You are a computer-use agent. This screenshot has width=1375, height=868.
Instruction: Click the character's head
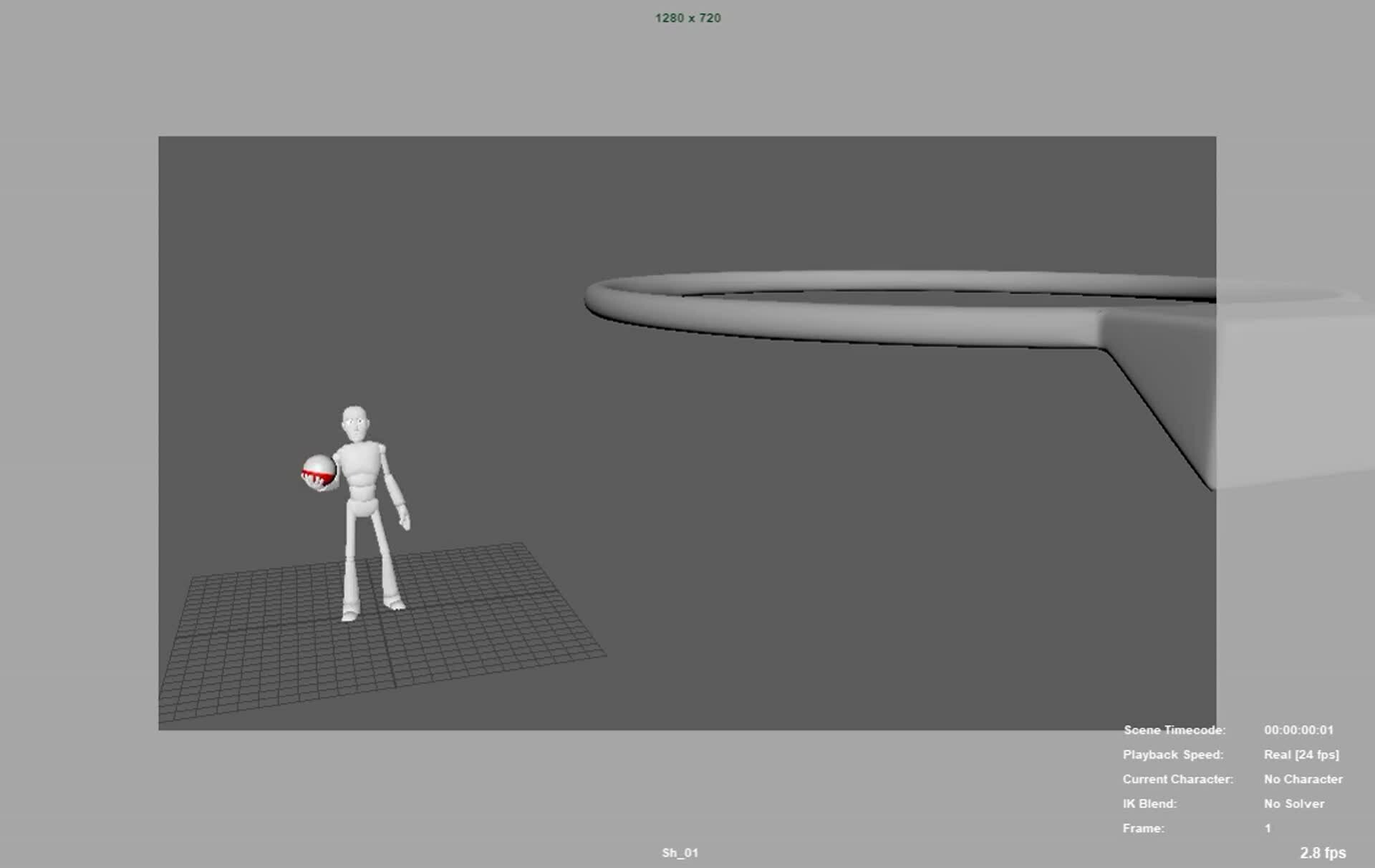point(354,419)
